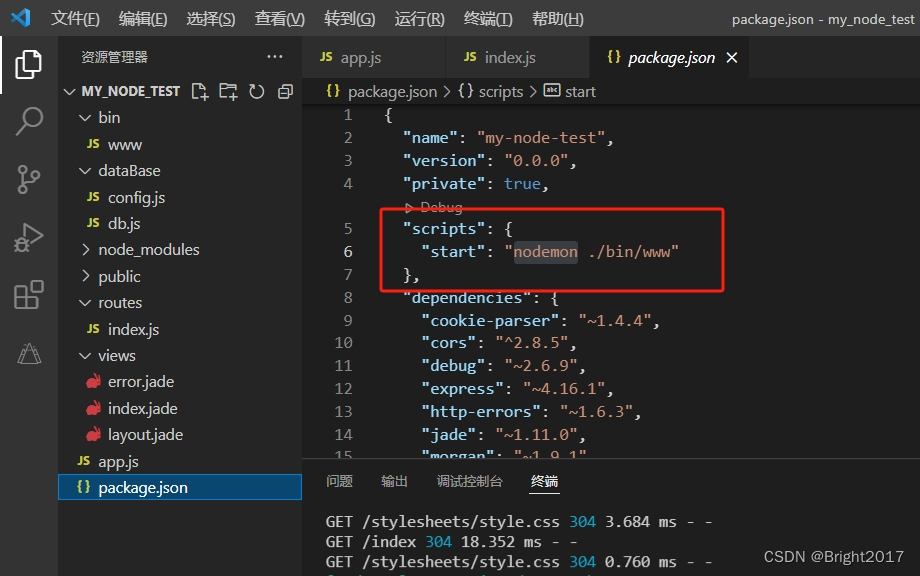Open layout.jade in views folder

pos(180,435)
